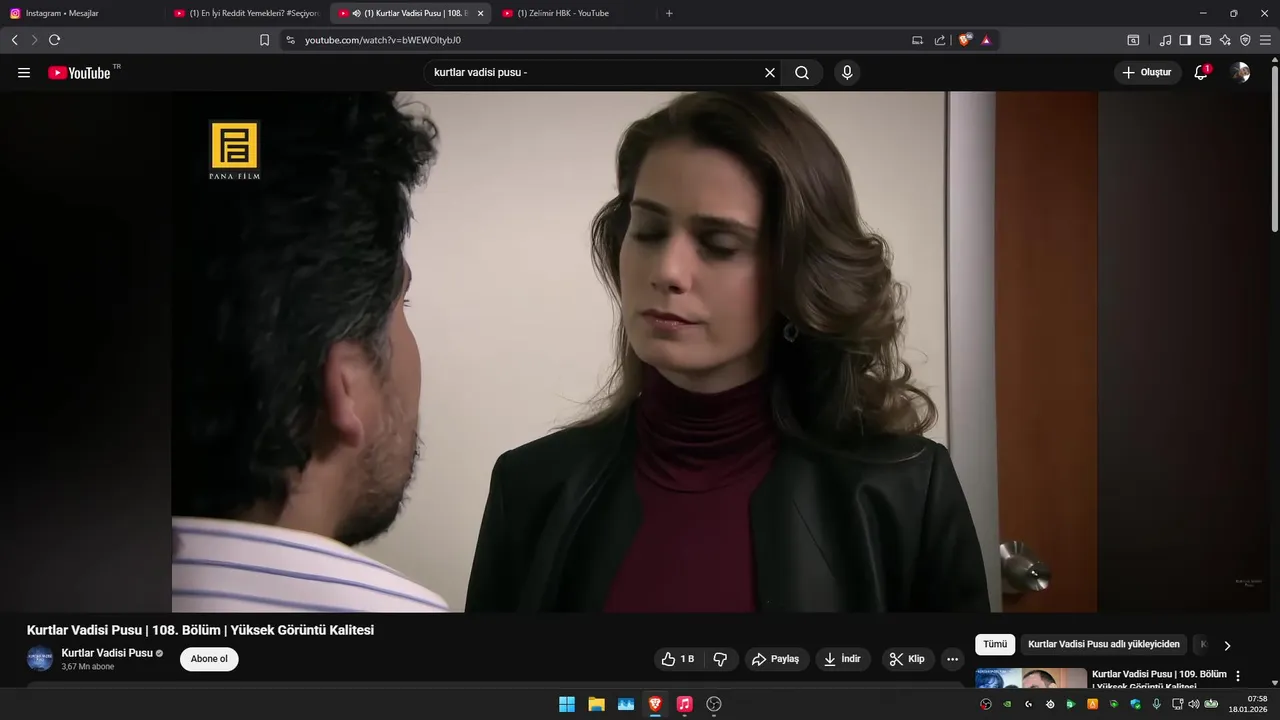Click the video player to pause
This screenshot has height=720, width=1280.
(x=635, y=351)
